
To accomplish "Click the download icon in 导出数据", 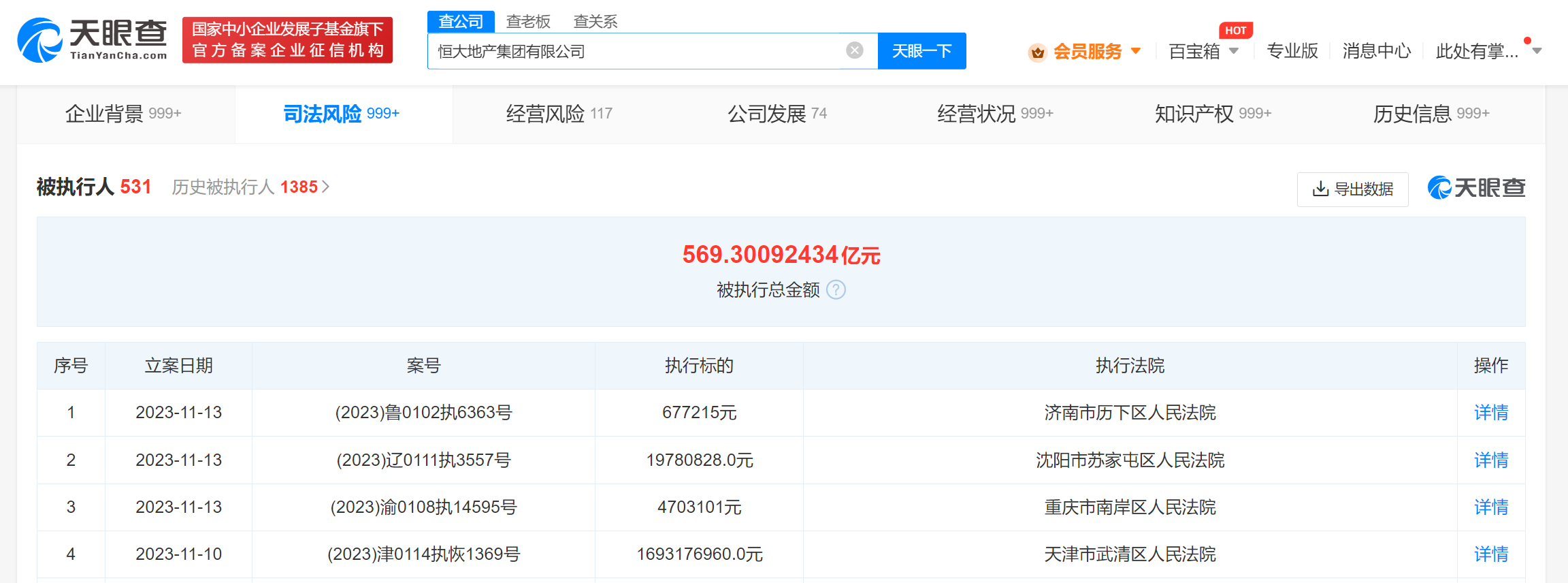I will point(1320,189).
